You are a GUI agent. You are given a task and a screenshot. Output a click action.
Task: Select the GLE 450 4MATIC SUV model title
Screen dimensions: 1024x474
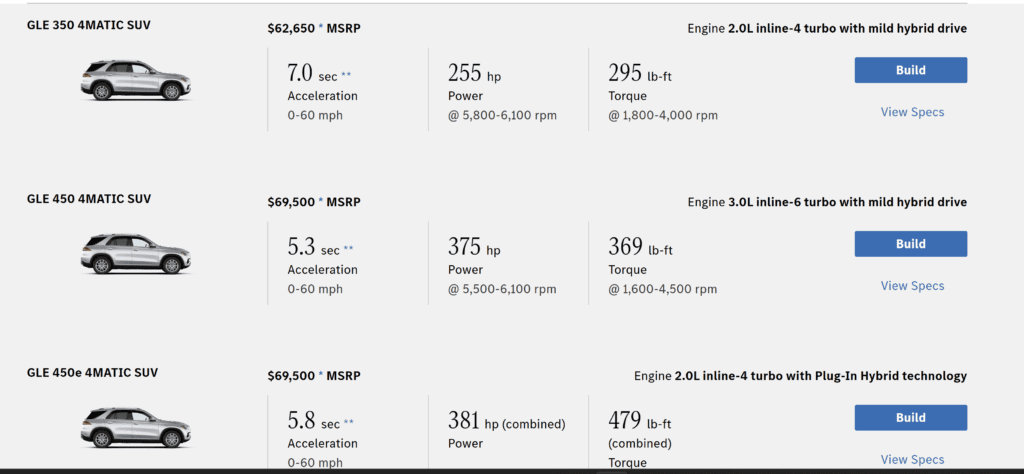pyautogui.click(x=89, y=199)
